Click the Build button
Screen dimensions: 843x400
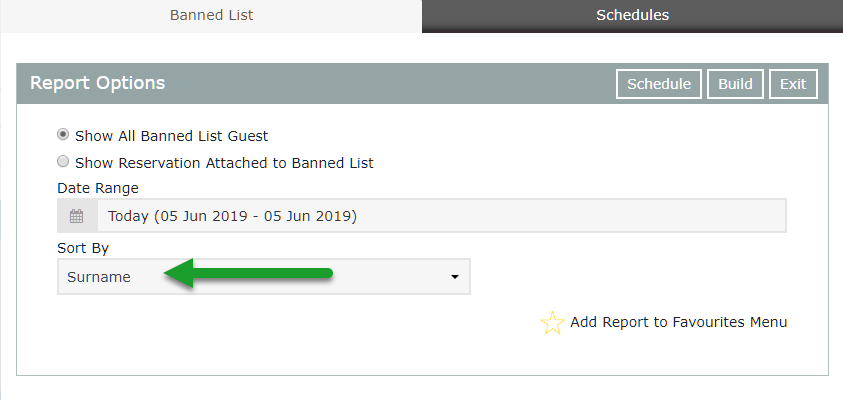click(735, 84)
